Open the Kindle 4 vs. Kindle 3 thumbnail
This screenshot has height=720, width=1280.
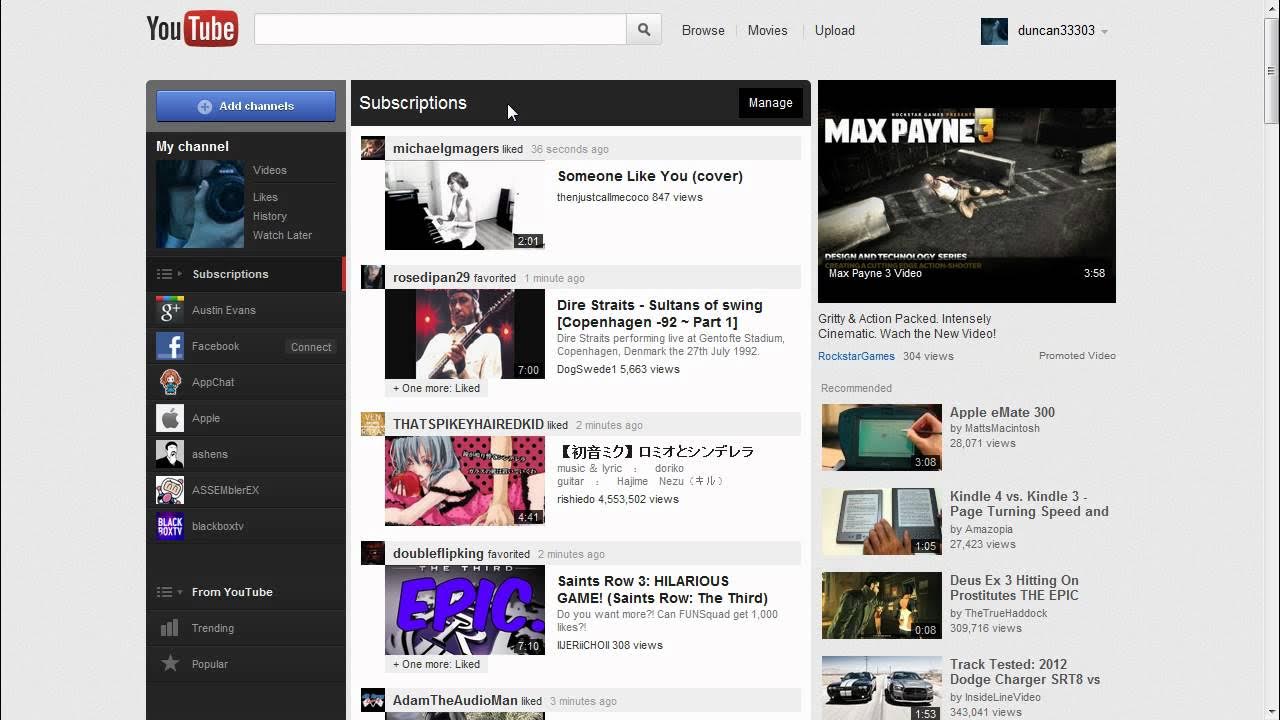point(882,521)
